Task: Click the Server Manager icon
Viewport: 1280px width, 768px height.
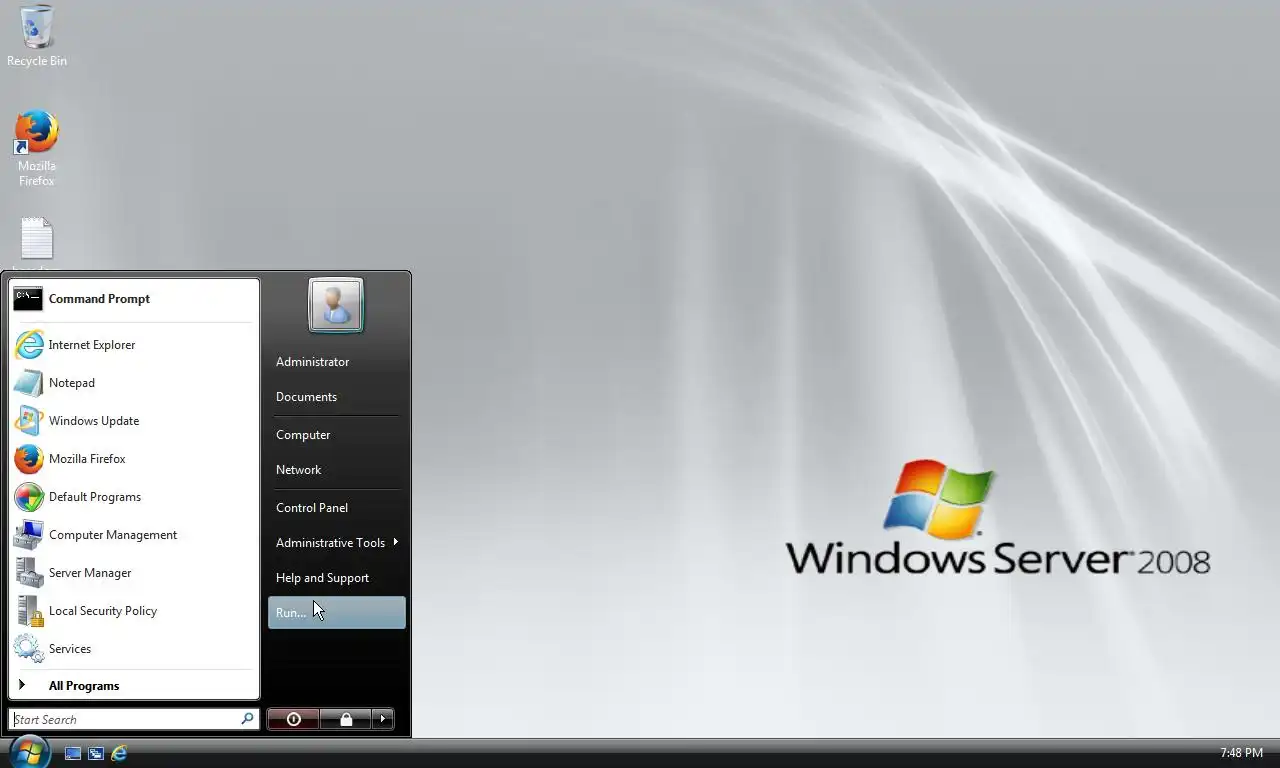Action: pyautogui.click(x=29, y=573)
